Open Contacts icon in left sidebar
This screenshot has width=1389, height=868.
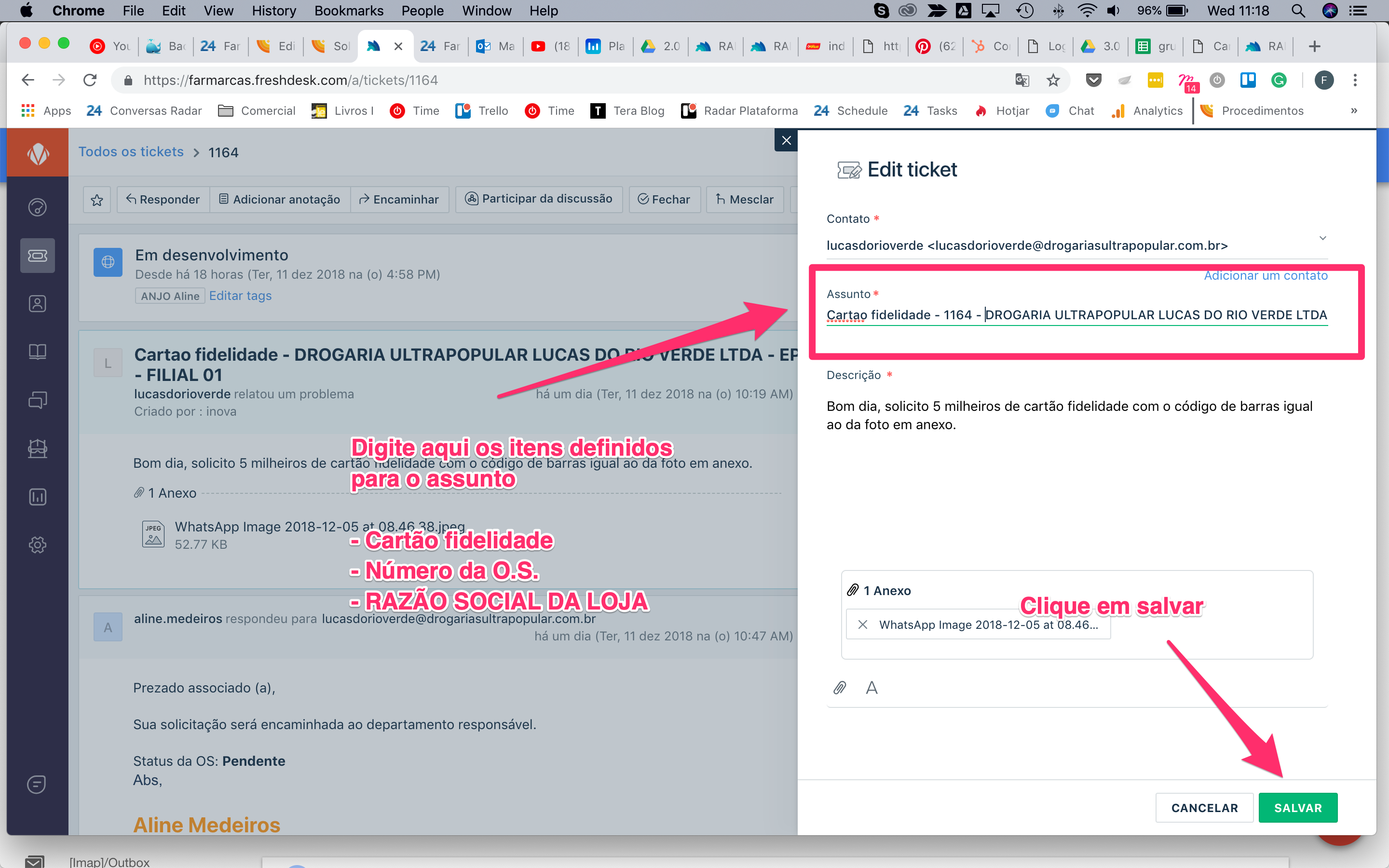37,304
